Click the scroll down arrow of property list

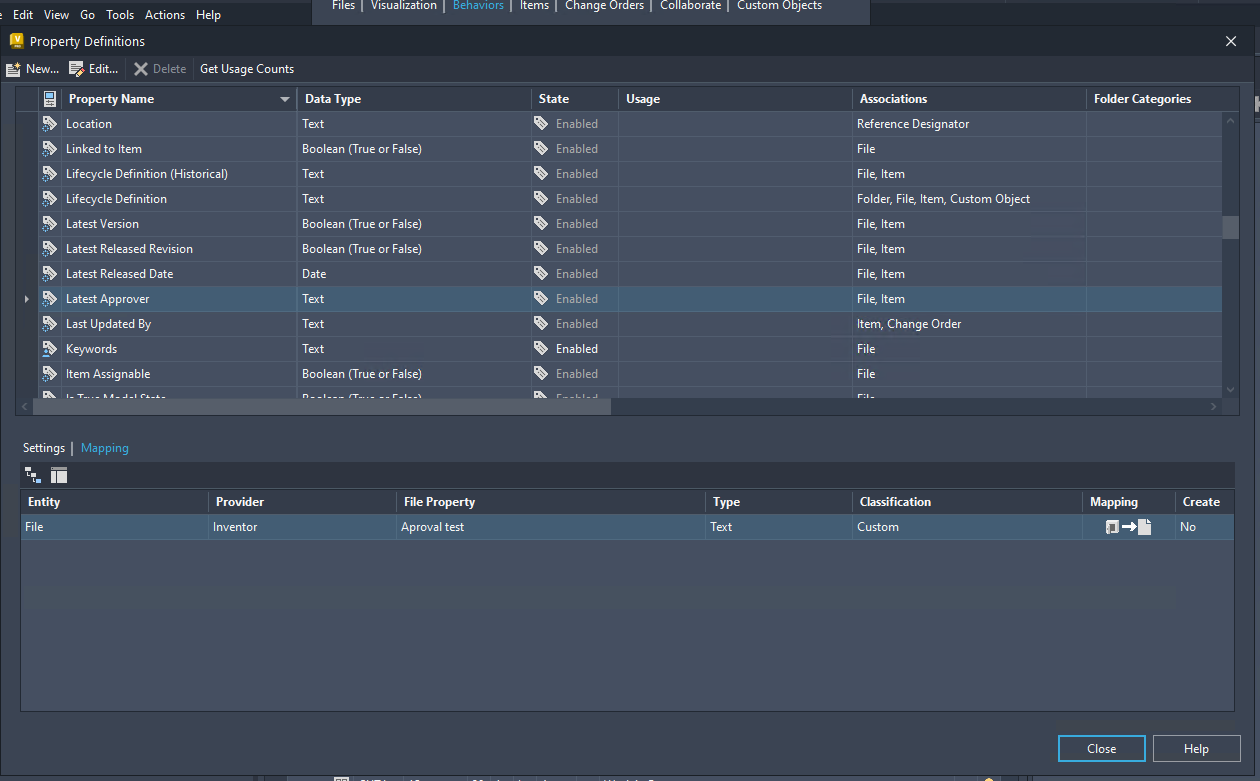1231,389
